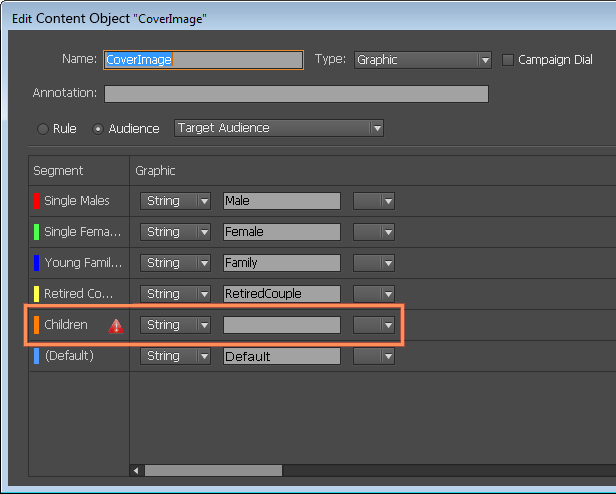
Task: Click the Segment column header
Action: coord(58,171)
